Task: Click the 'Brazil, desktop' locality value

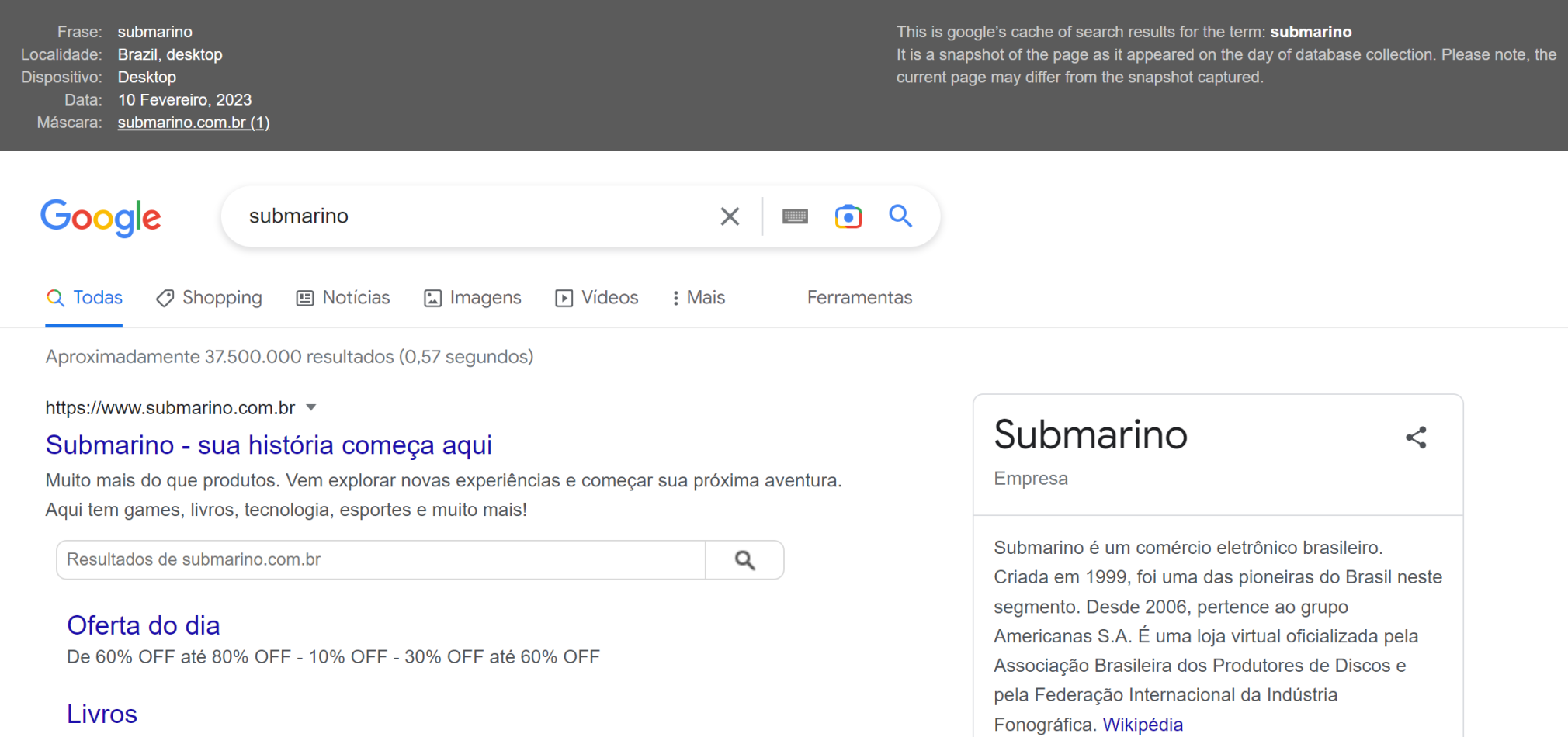Action: pyautogui.click(x=170, y=55)
